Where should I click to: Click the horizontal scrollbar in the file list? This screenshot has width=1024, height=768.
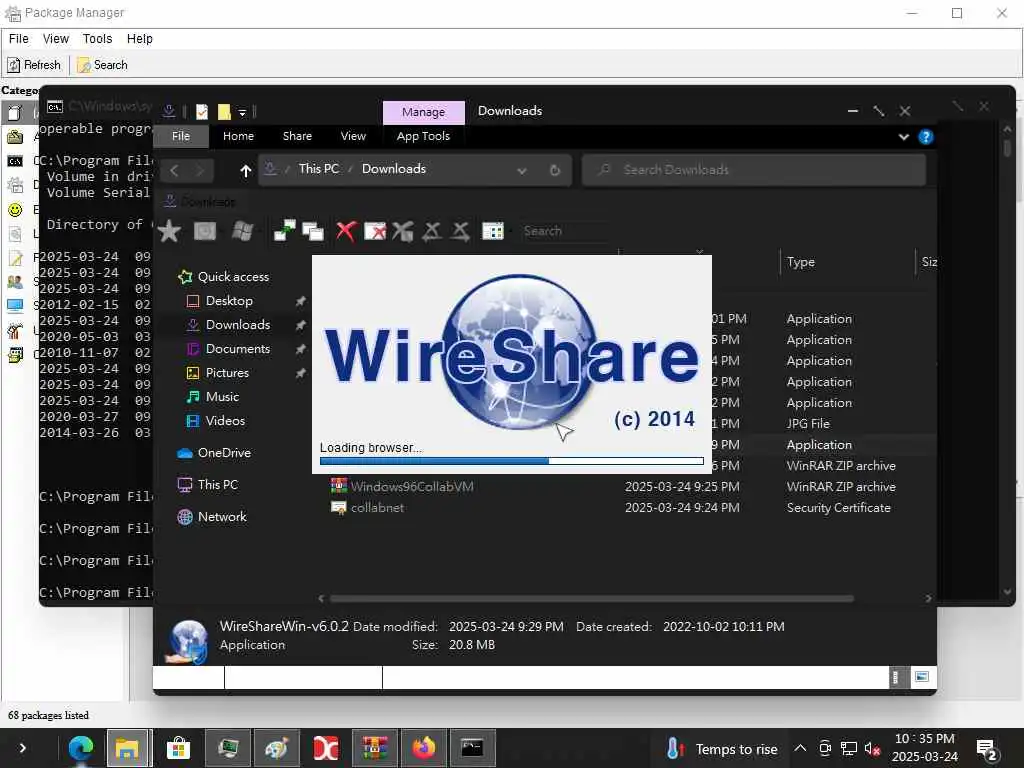pos(592,598)
